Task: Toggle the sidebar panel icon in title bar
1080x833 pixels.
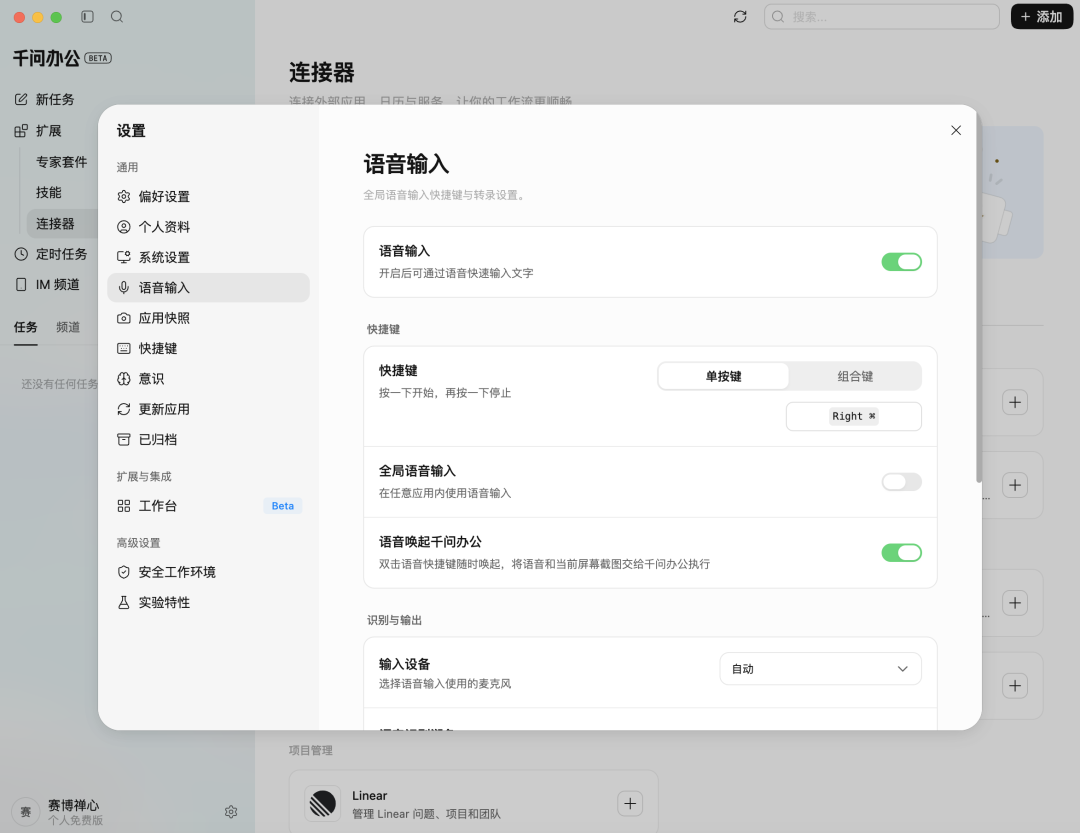Action: pos(87,17)
